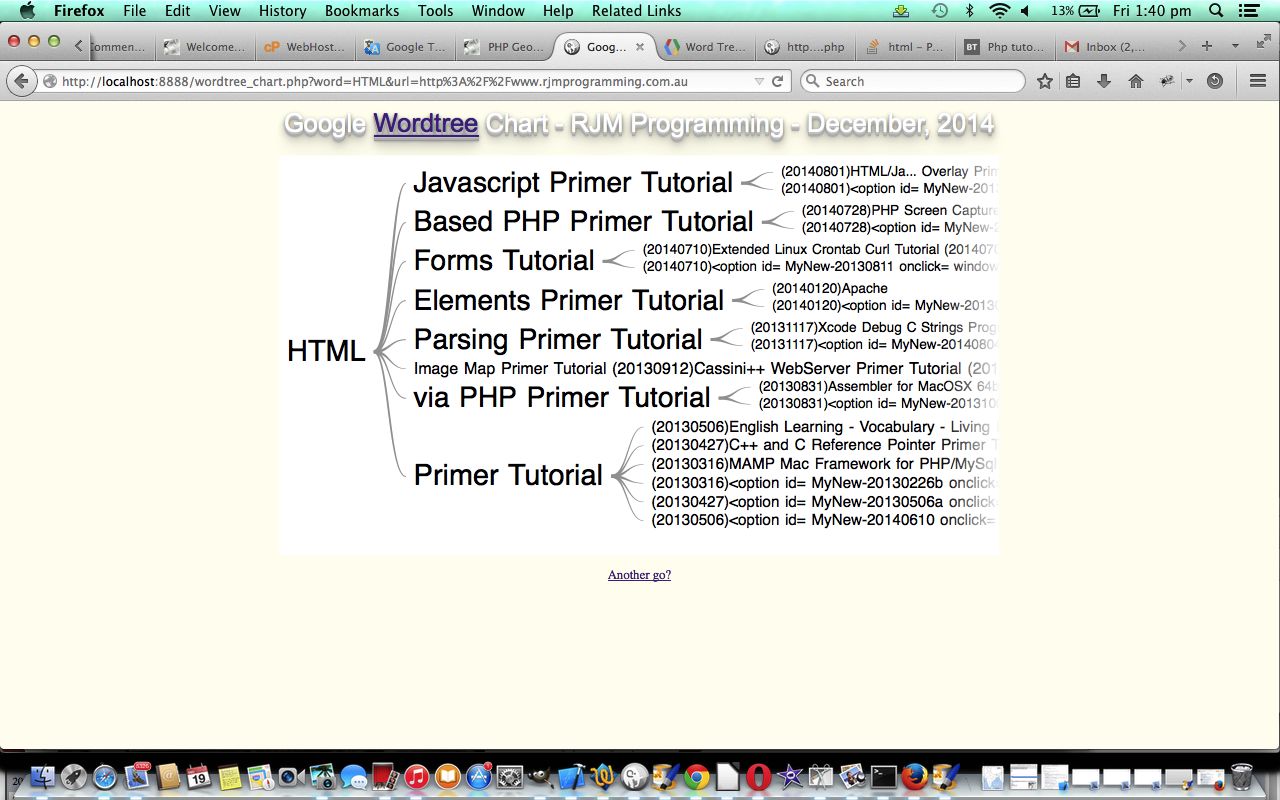
Task: Open Time Machine menu bar icon
Action: [x=939, y=11]
